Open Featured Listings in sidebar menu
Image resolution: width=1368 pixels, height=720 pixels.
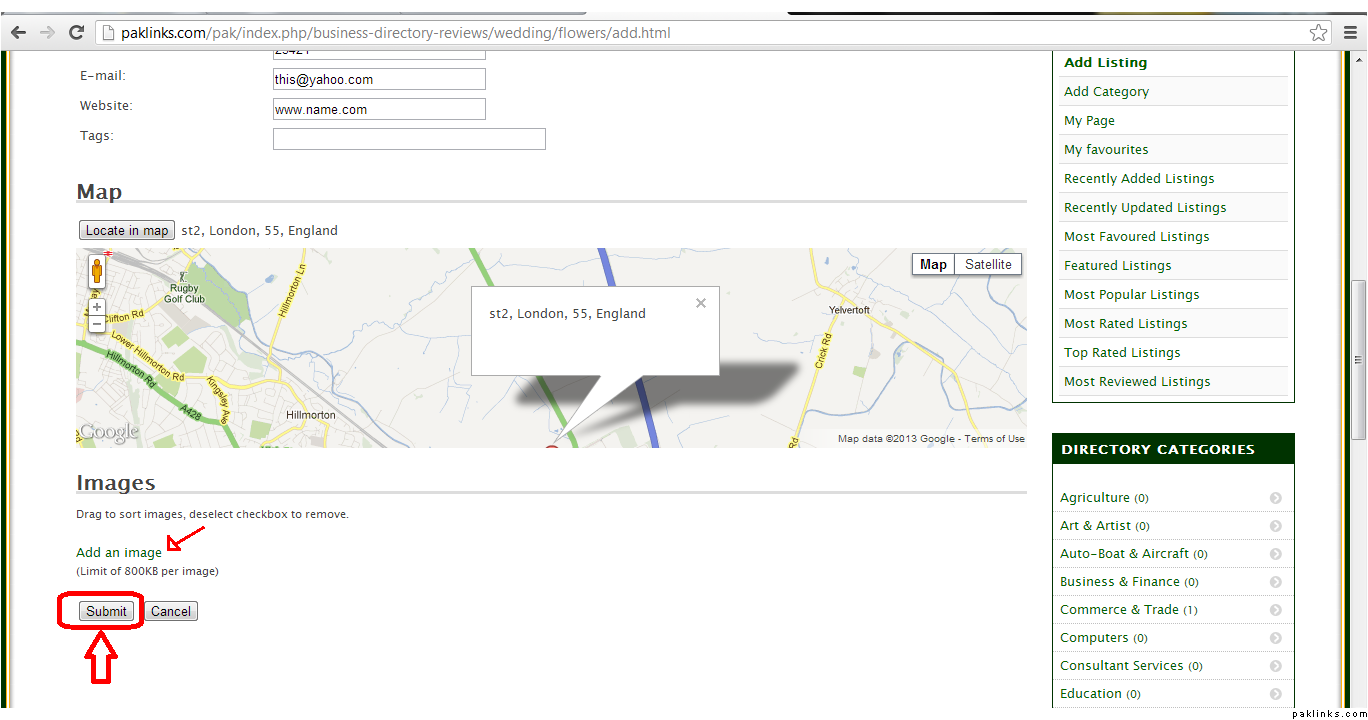point(1117,265)
